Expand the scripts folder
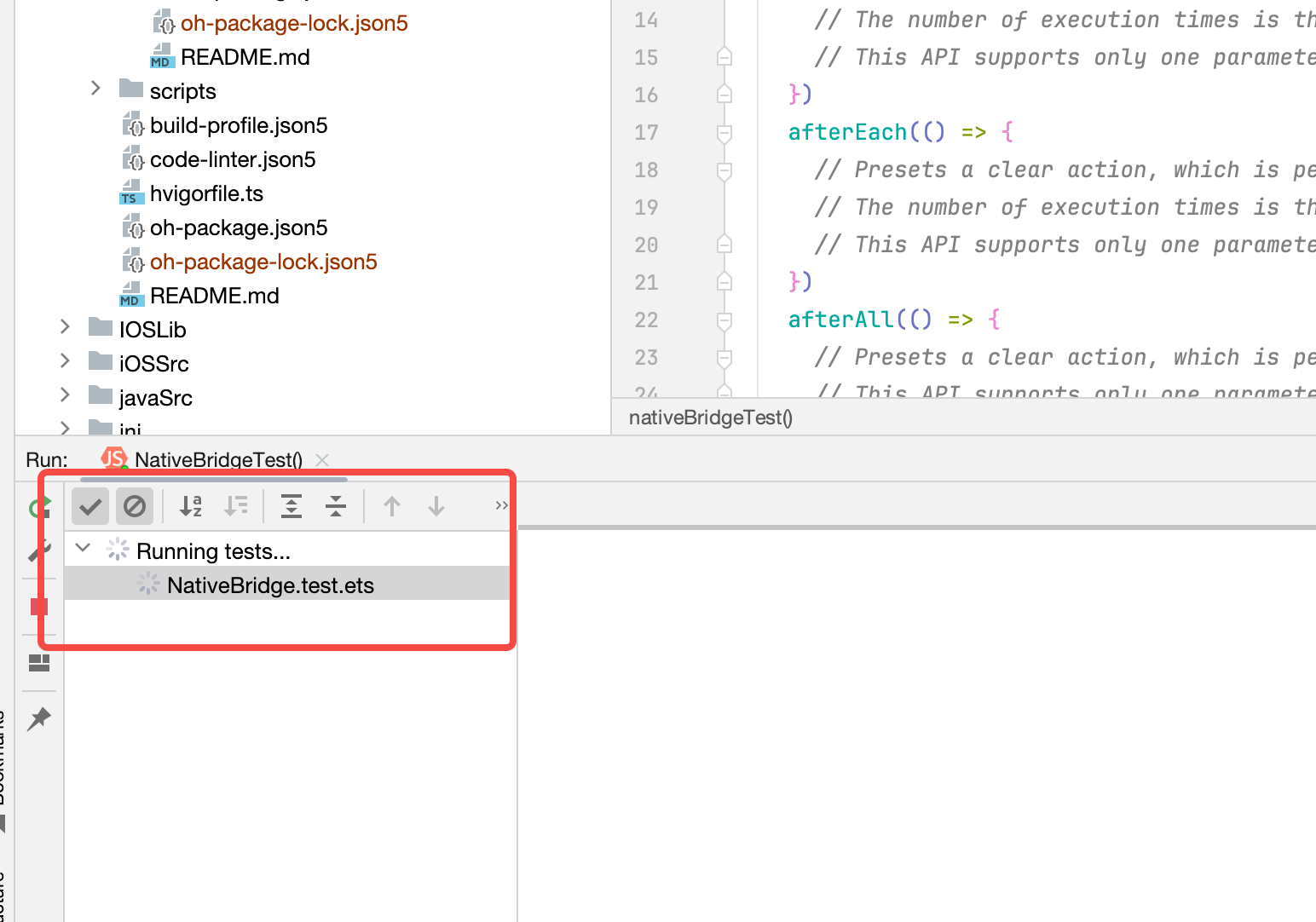This screenshot has width=1316, height=922. click(x=95, y=88)
